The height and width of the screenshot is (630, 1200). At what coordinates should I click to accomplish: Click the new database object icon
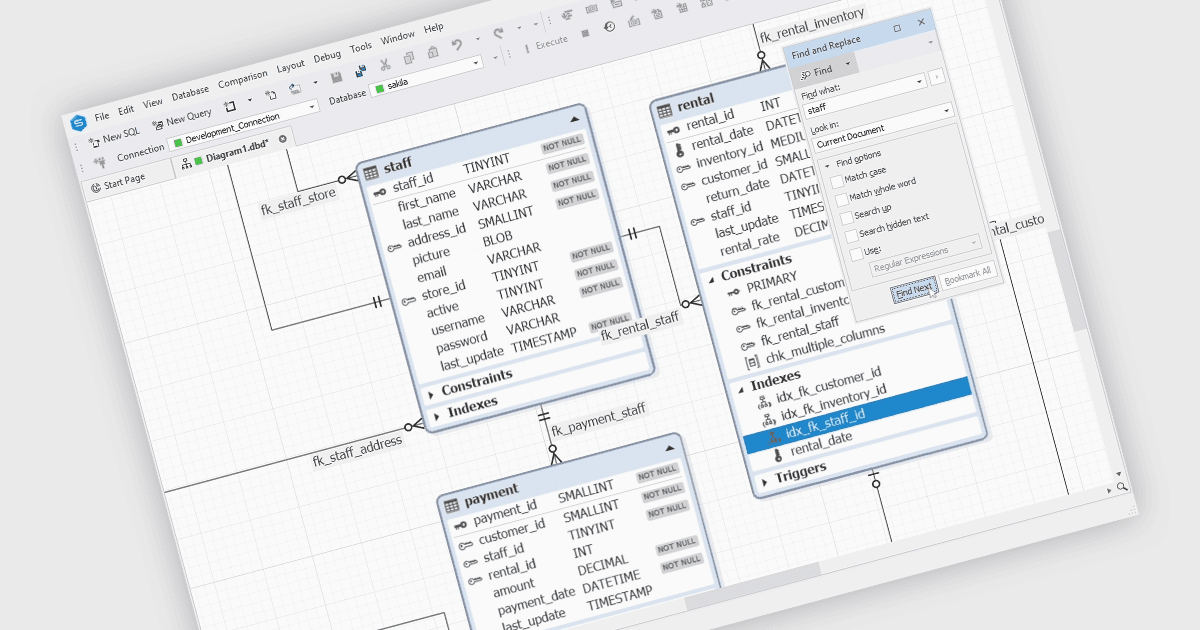(x=229, y=105)
